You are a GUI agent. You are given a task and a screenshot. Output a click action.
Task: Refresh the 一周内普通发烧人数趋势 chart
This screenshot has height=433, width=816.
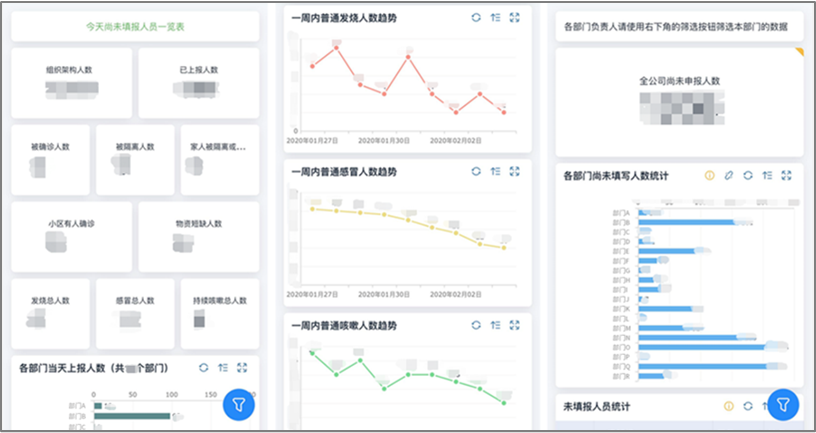click(476, 18)
